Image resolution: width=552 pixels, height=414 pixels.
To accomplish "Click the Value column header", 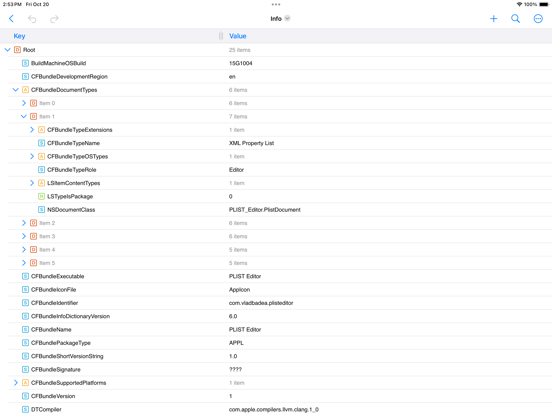I will tap(238, 36).
